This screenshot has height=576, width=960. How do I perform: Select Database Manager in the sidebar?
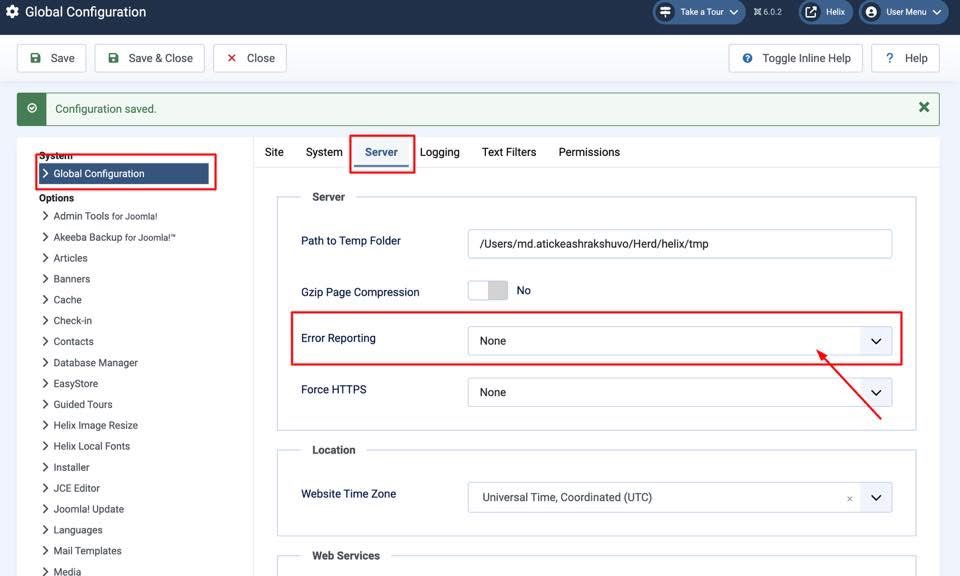[x=96, y=363]
